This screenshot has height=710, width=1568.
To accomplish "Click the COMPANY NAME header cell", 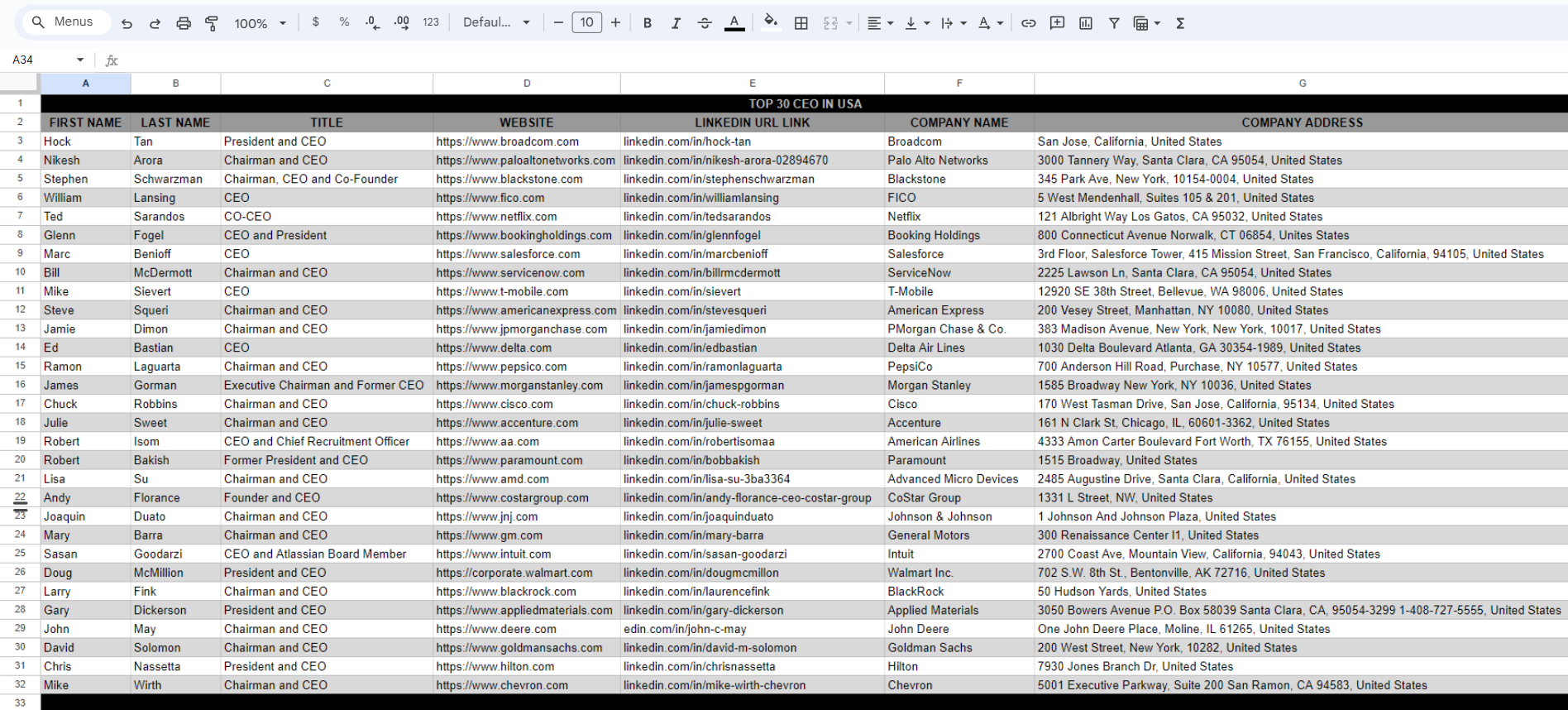I will pos(959,122).
